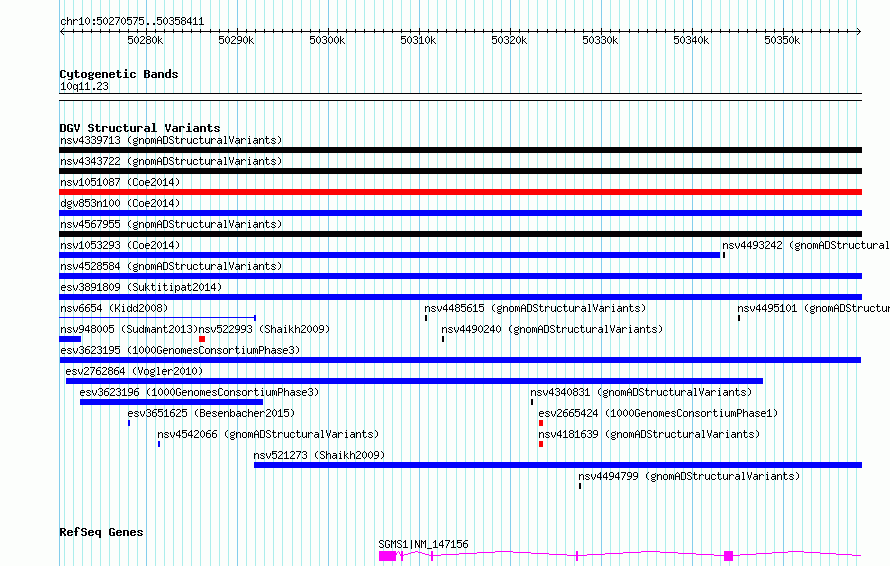Screen dimensions: 890x566
Task: Click the tiny blue esv3651625 marker
Action: coord(129,423)
